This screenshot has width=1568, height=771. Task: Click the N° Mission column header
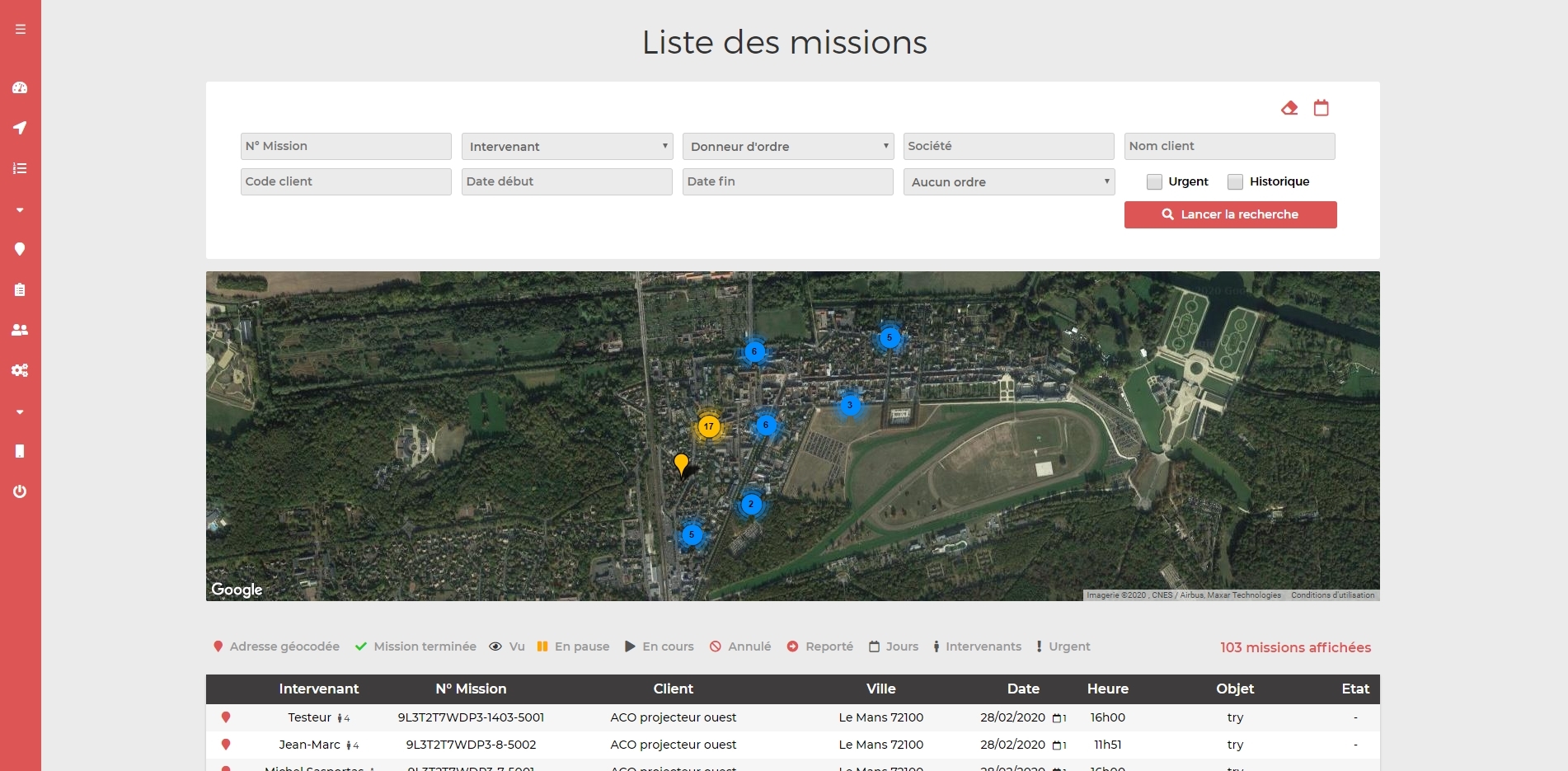click(471, 689)
